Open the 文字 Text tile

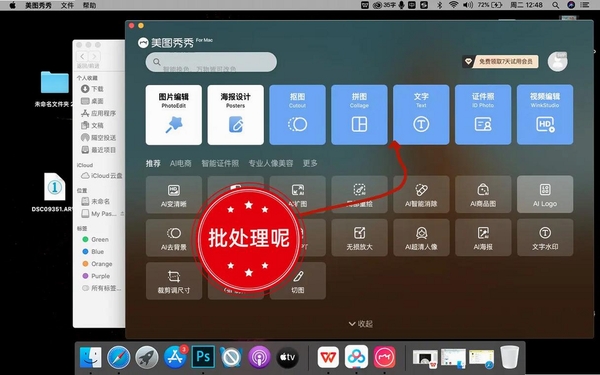click(421, 115)
